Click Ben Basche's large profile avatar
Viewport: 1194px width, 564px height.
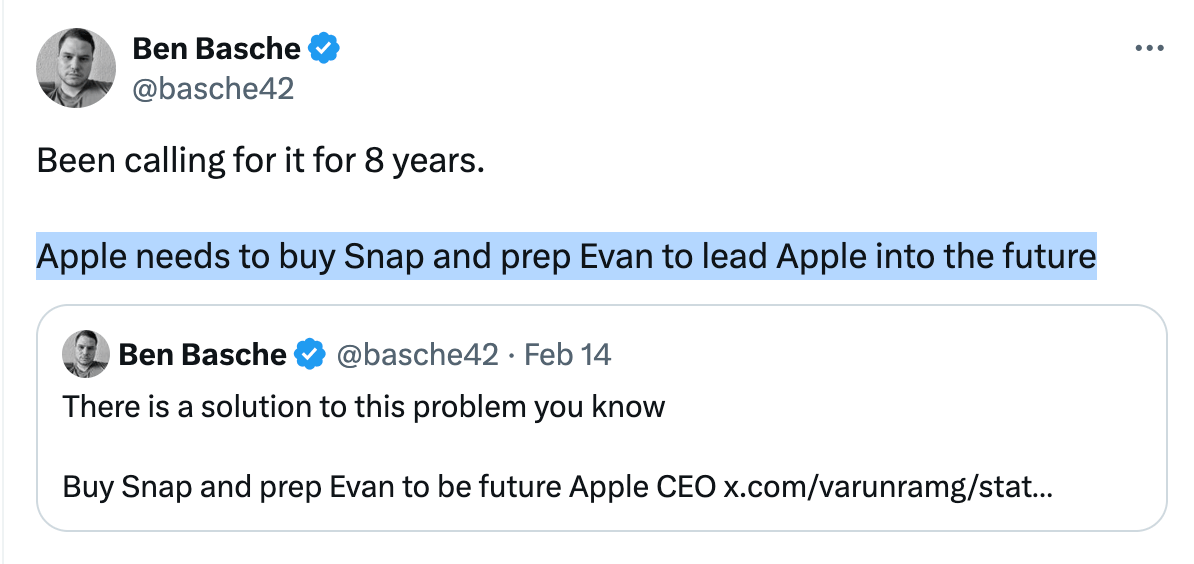[75, 68]
